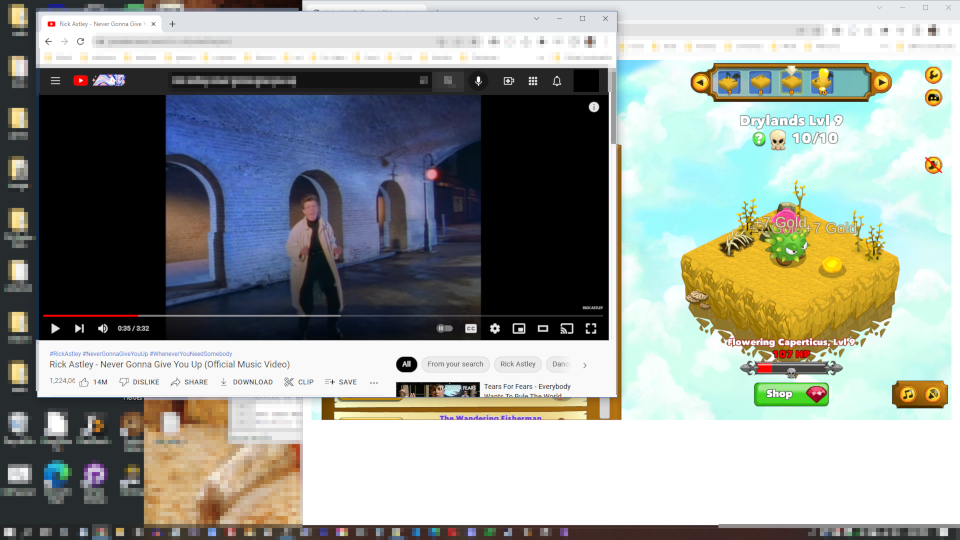Toggle game music note button
Image resolution: width=960 pixels, height=540 pixels.
[x=908, y=394]
